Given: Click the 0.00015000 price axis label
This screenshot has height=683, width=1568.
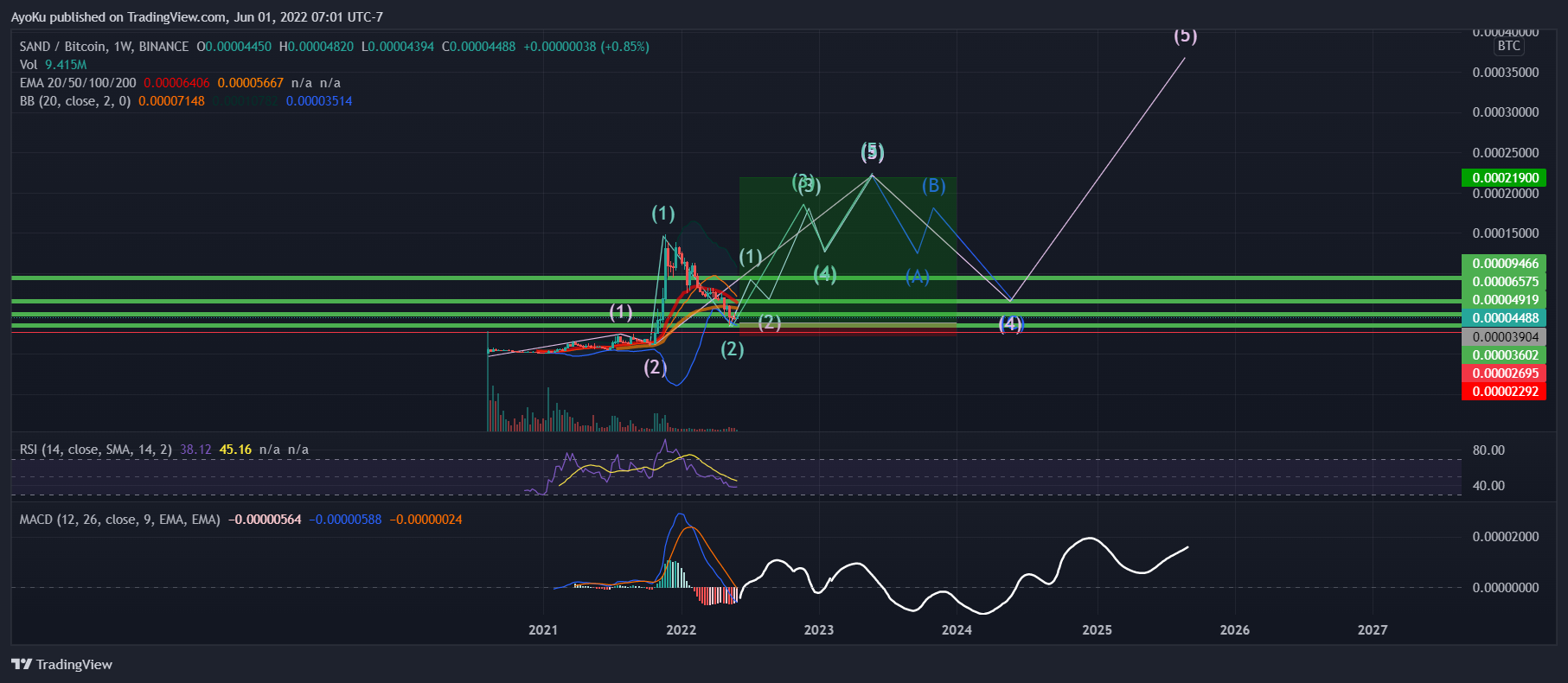Looking at the screenshot, I should pos(1506,233).
